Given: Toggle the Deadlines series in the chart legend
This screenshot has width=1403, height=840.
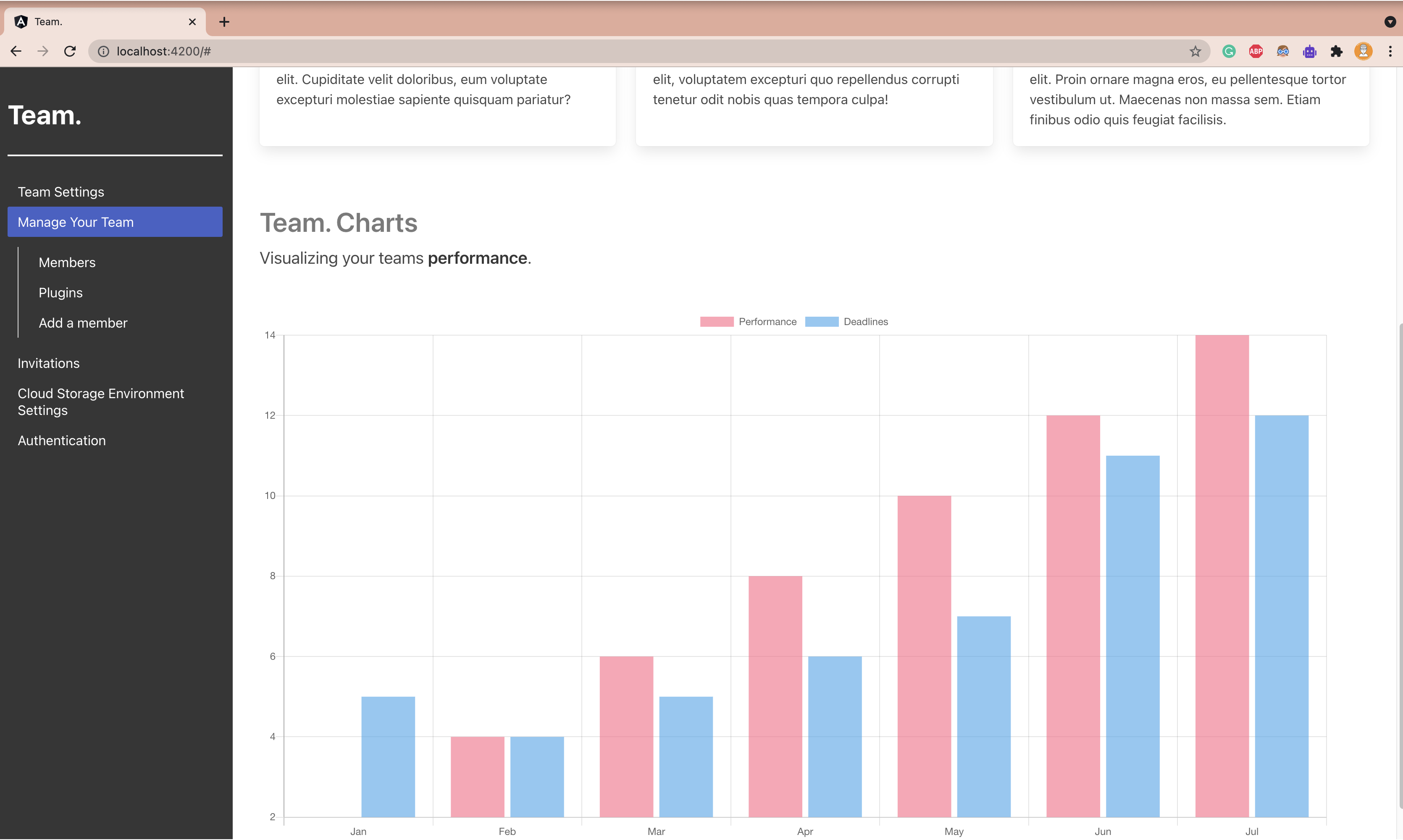Looking at the screenshot, I should point(866,321).
